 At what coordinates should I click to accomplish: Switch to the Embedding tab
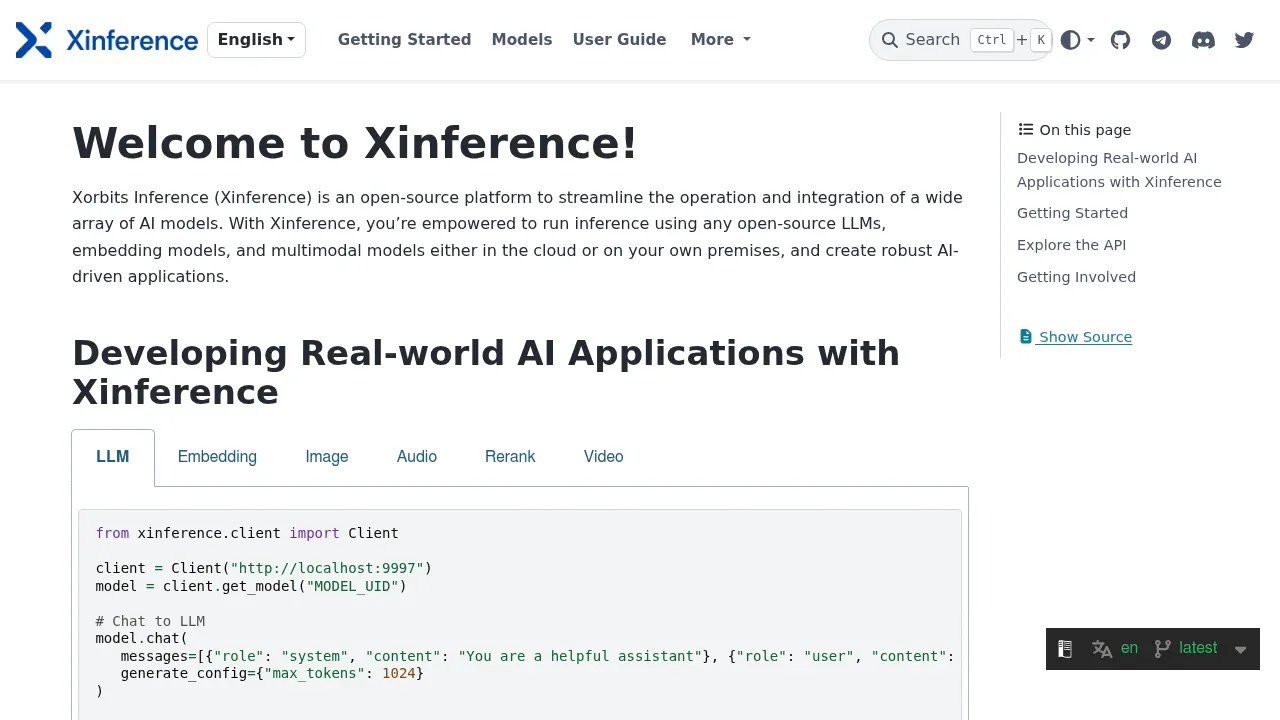[x=217, y=457]
